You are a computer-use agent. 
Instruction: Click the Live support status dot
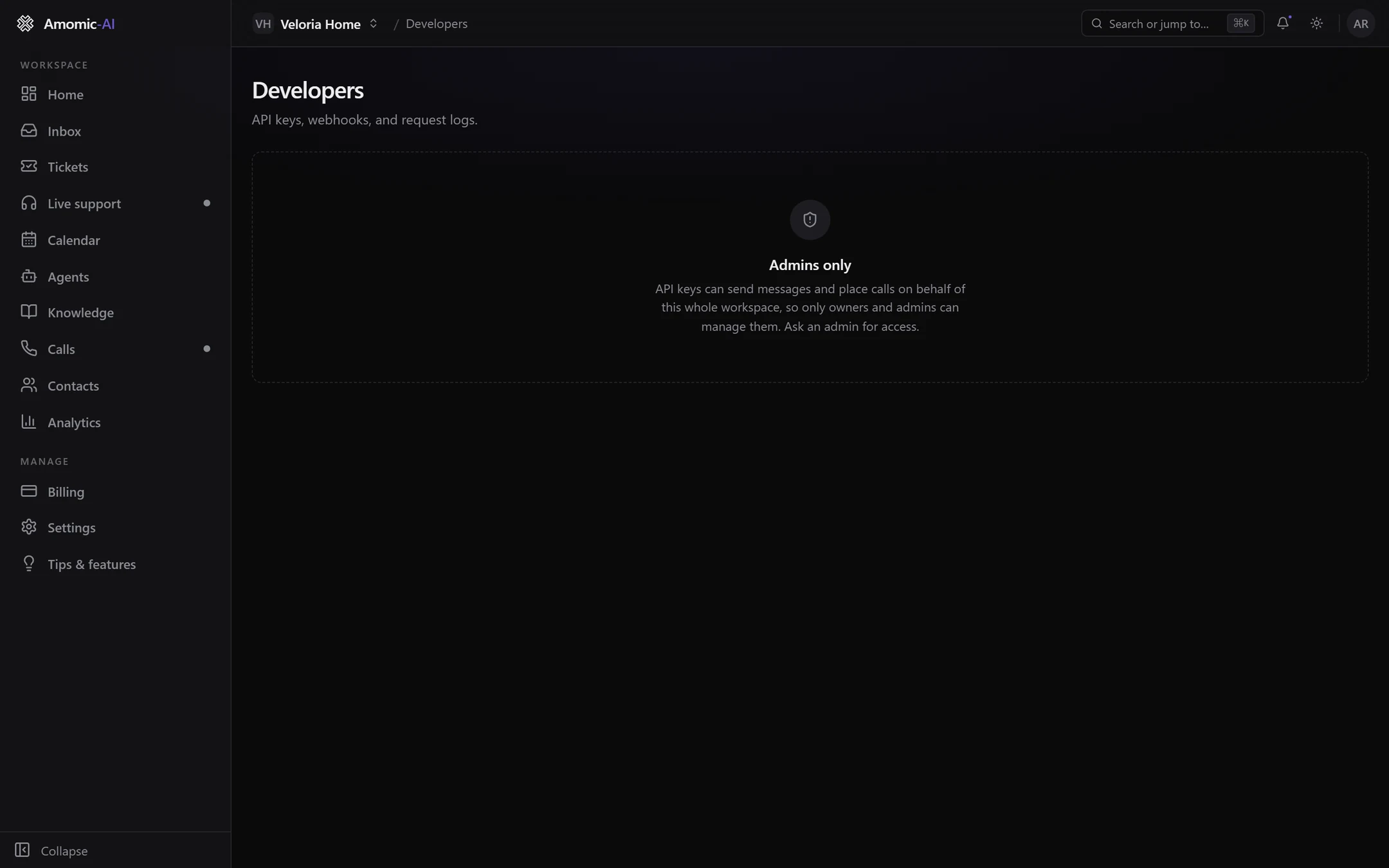point(206,203)
